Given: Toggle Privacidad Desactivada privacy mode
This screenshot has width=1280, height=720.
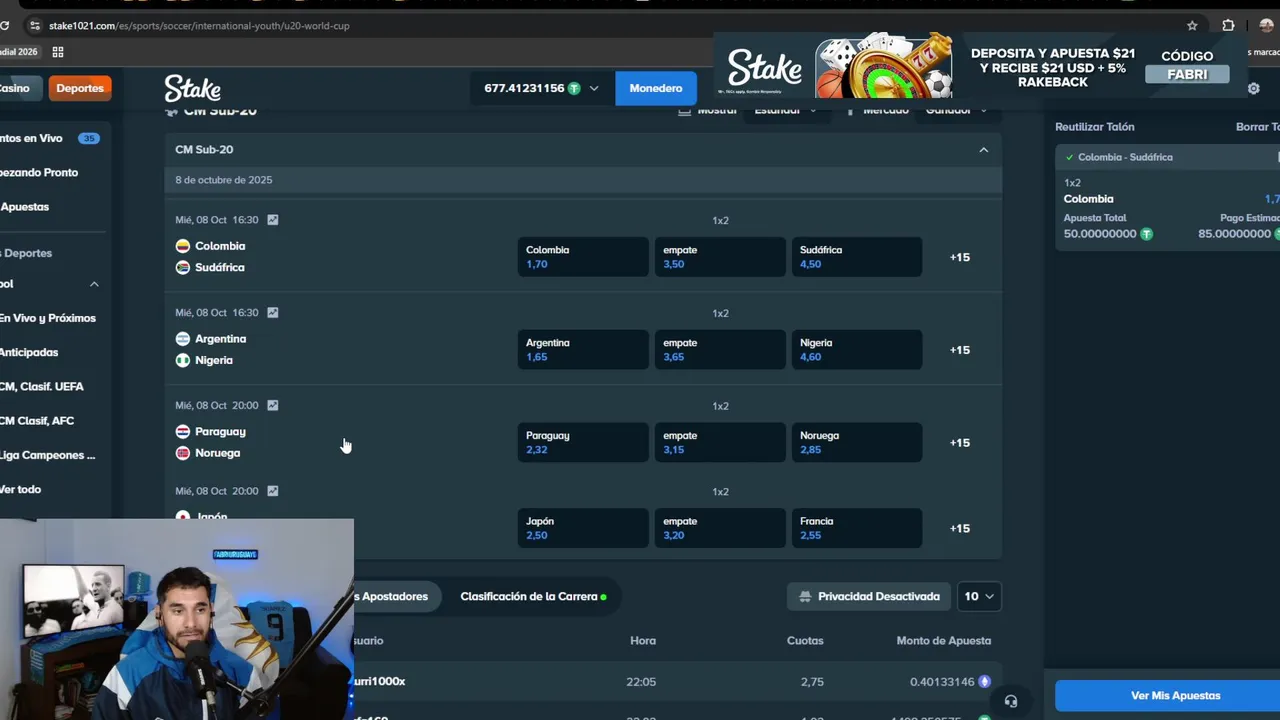Looking at the screenshot, I should coord(868,596).
